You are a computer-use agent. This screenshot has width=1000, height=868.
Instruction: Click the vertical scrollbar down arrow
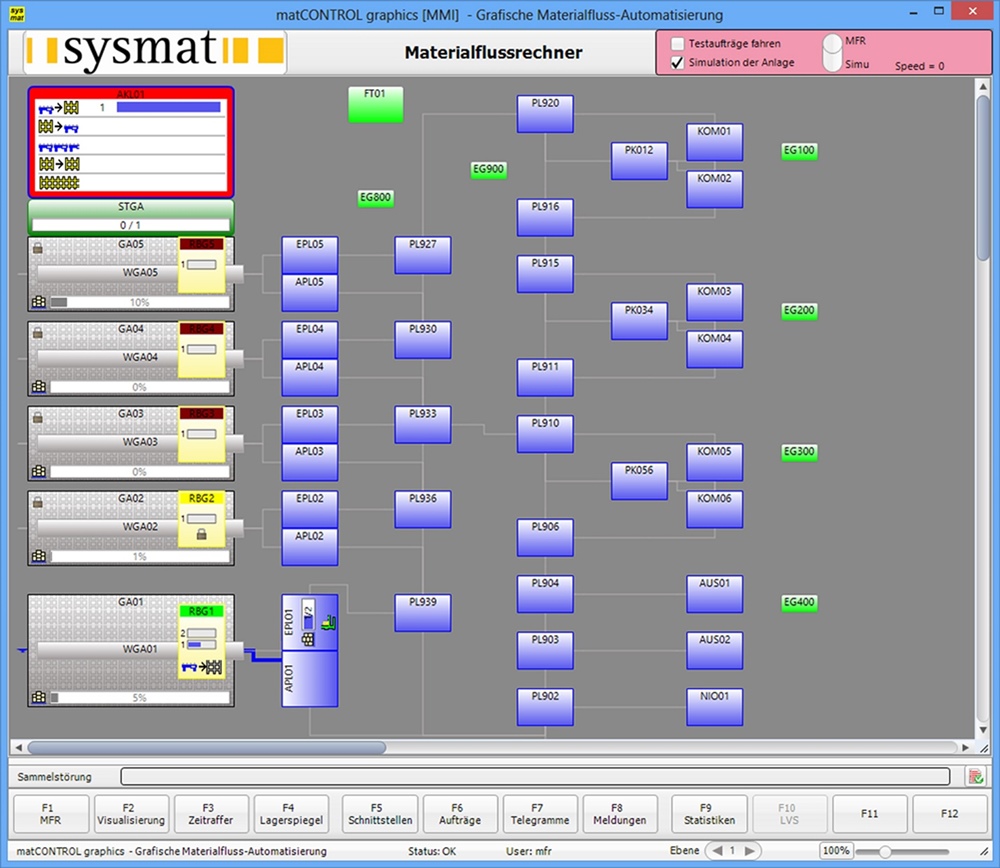tap(983, 730)
